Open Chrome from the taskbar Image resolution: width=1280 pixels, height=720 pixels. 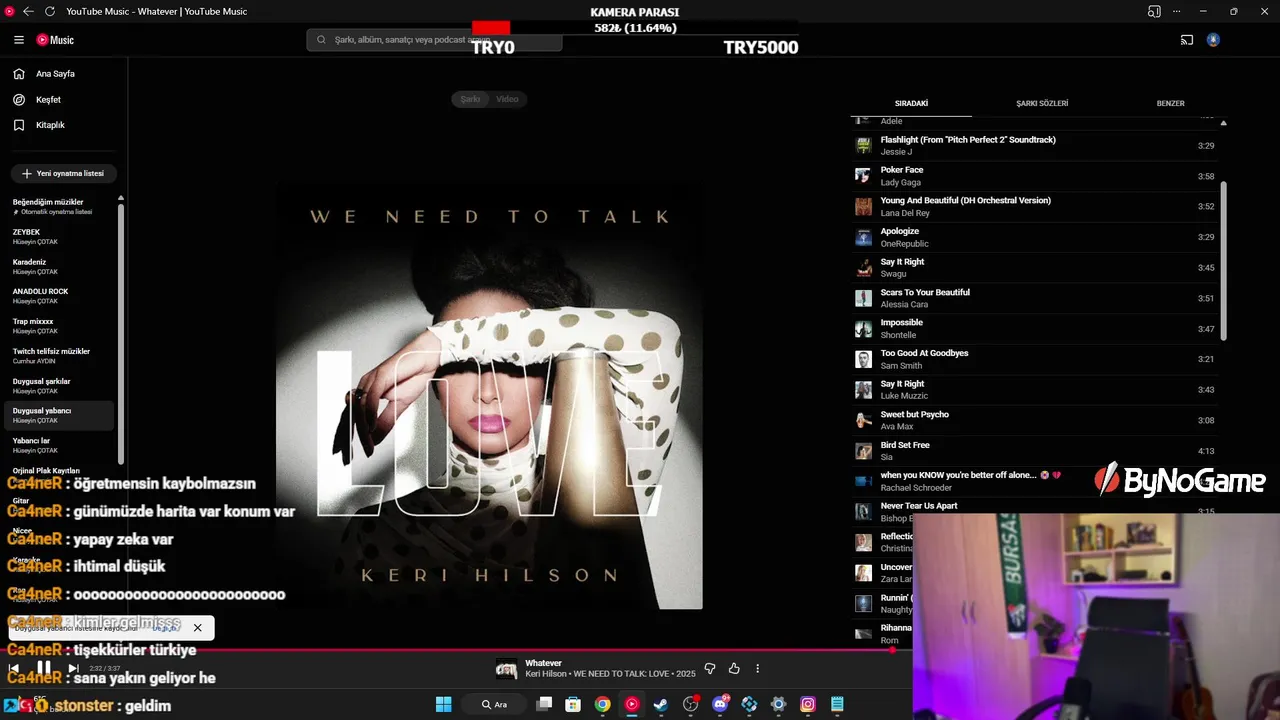click(x=602, y=704)
